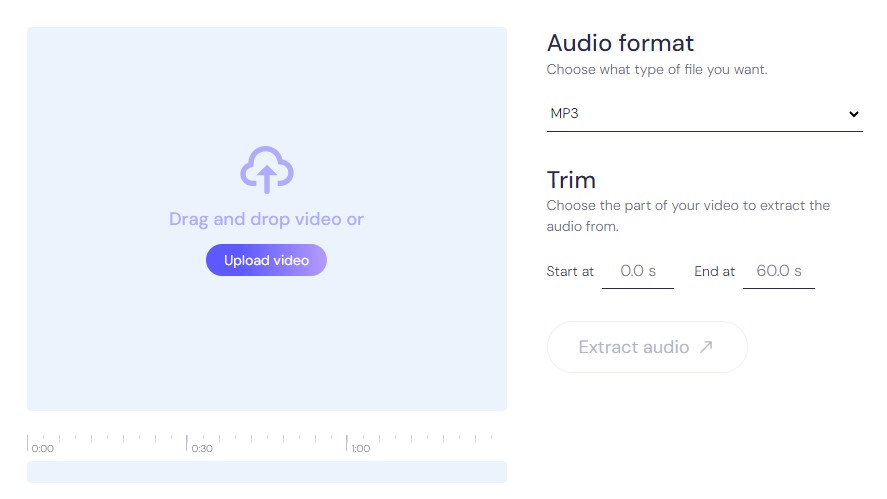Screen dimensions: 887x499
Task: Click the Extract audio button
Action: click(x=647, y=347)
